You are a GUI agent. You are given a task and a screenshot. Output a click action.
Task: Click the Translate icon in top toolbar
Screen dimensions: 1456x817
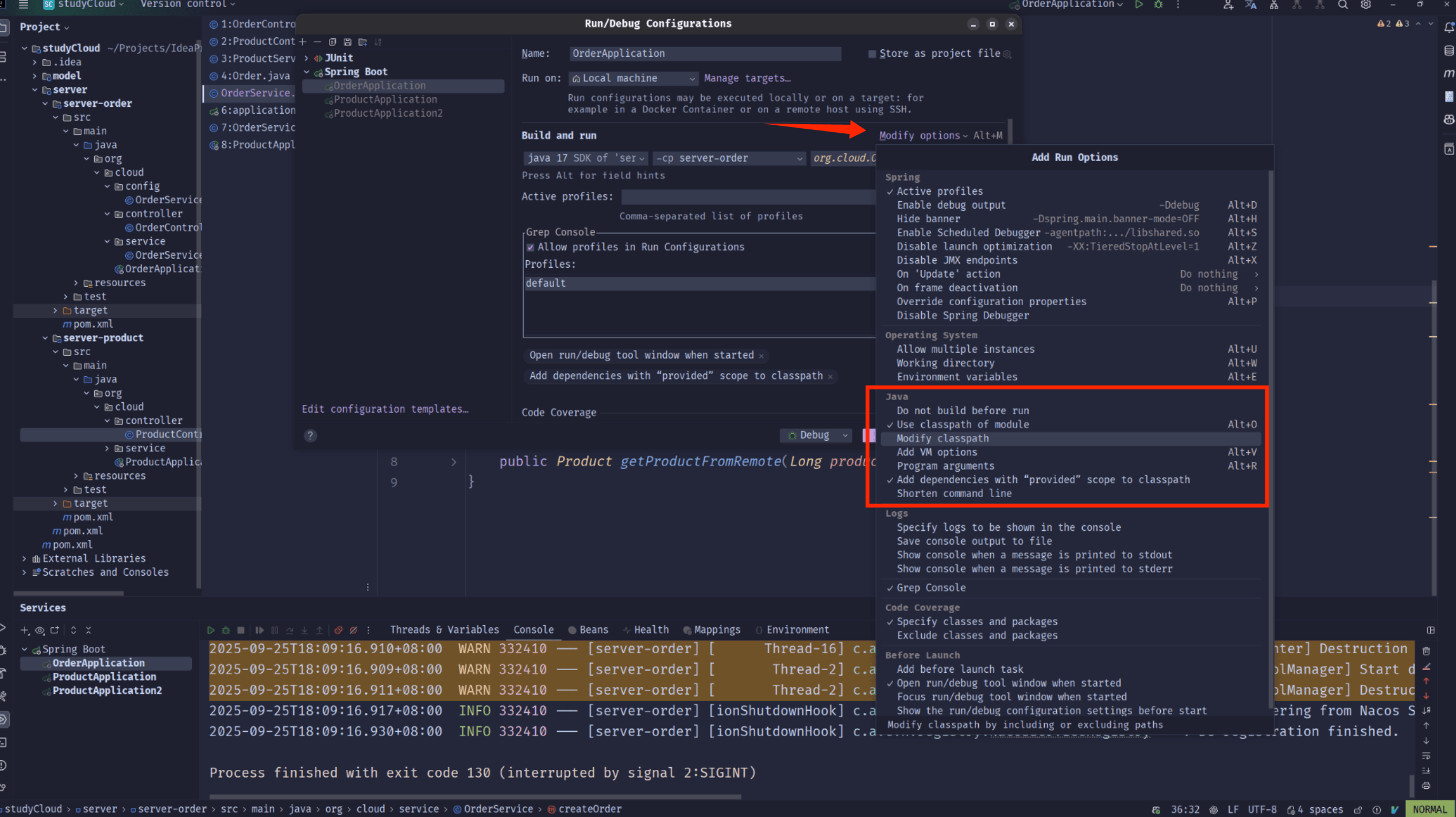[x=1250, y=5]
